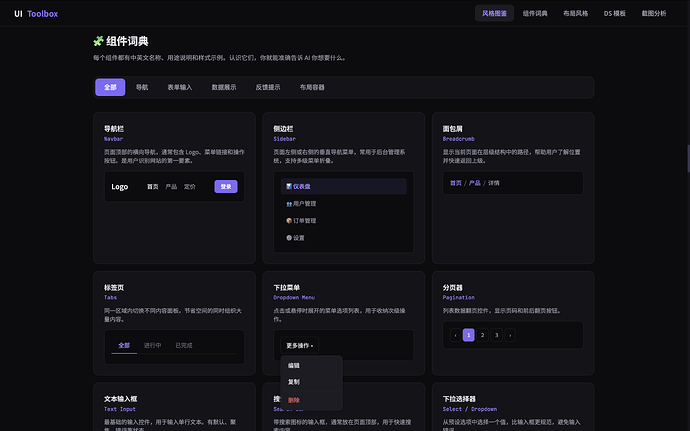The image size is (690, 431).
Task: Go to 组件词典 in top navigation
Action: [535, 13]
